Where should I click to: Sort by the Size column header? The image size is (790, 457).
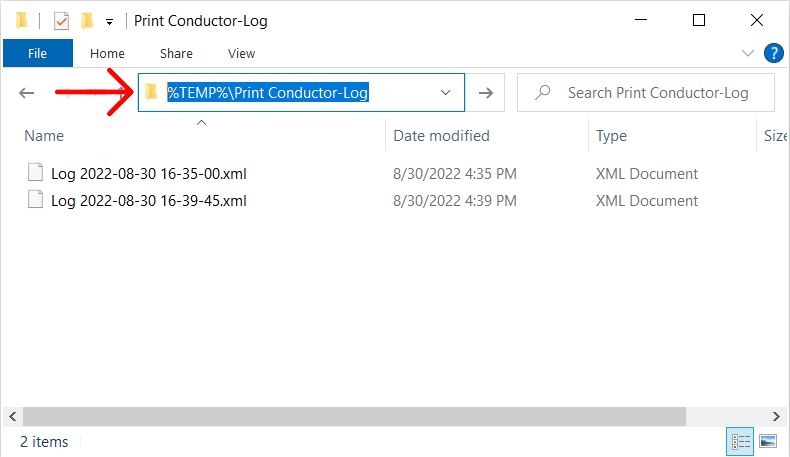tap(775, 136)
